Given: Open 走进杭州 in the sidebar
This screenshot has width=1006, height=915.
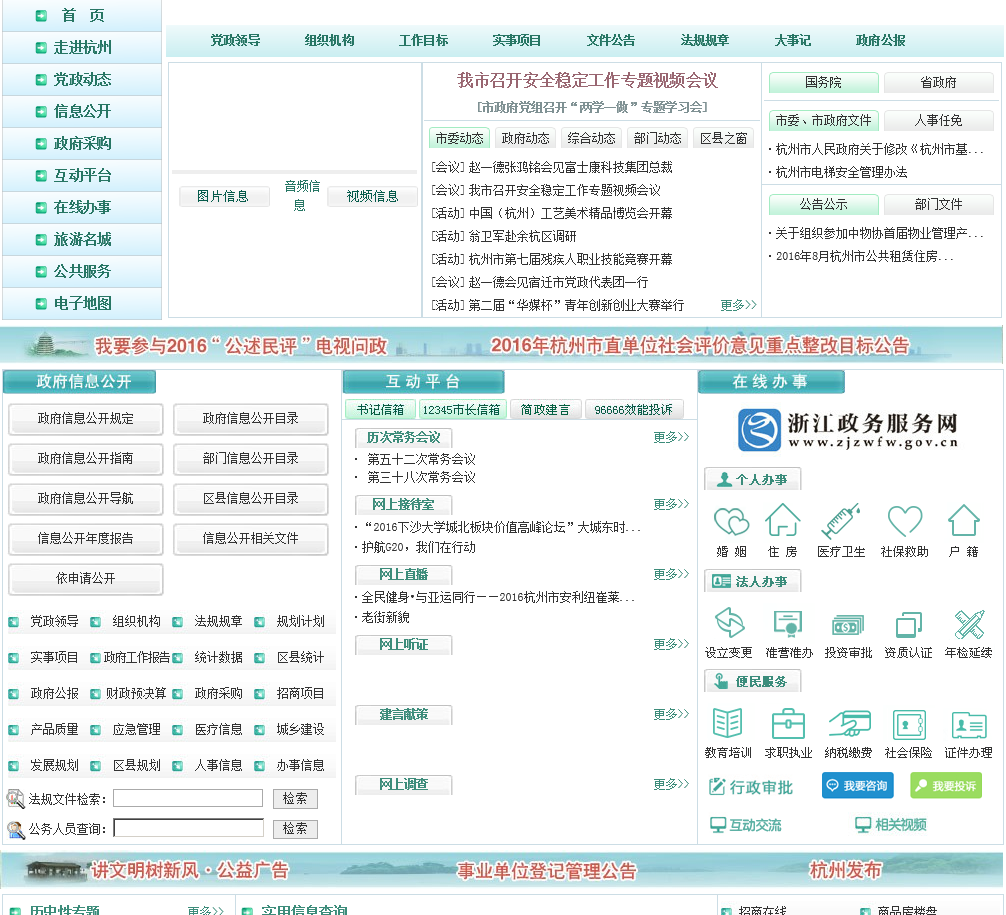Looking at the screenshot, I should click(82, 47).
